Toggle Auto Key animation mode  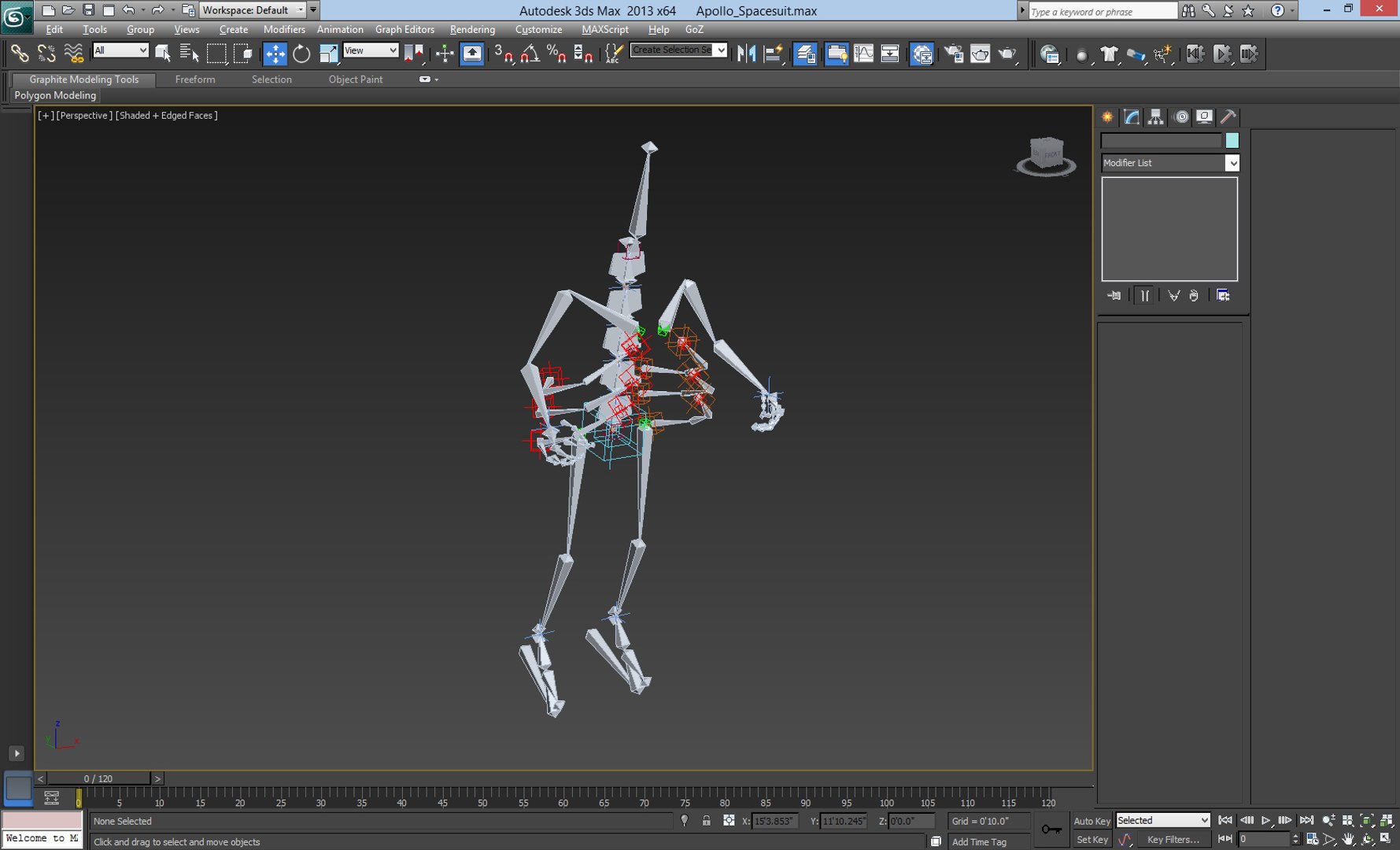click(1092, 821)
